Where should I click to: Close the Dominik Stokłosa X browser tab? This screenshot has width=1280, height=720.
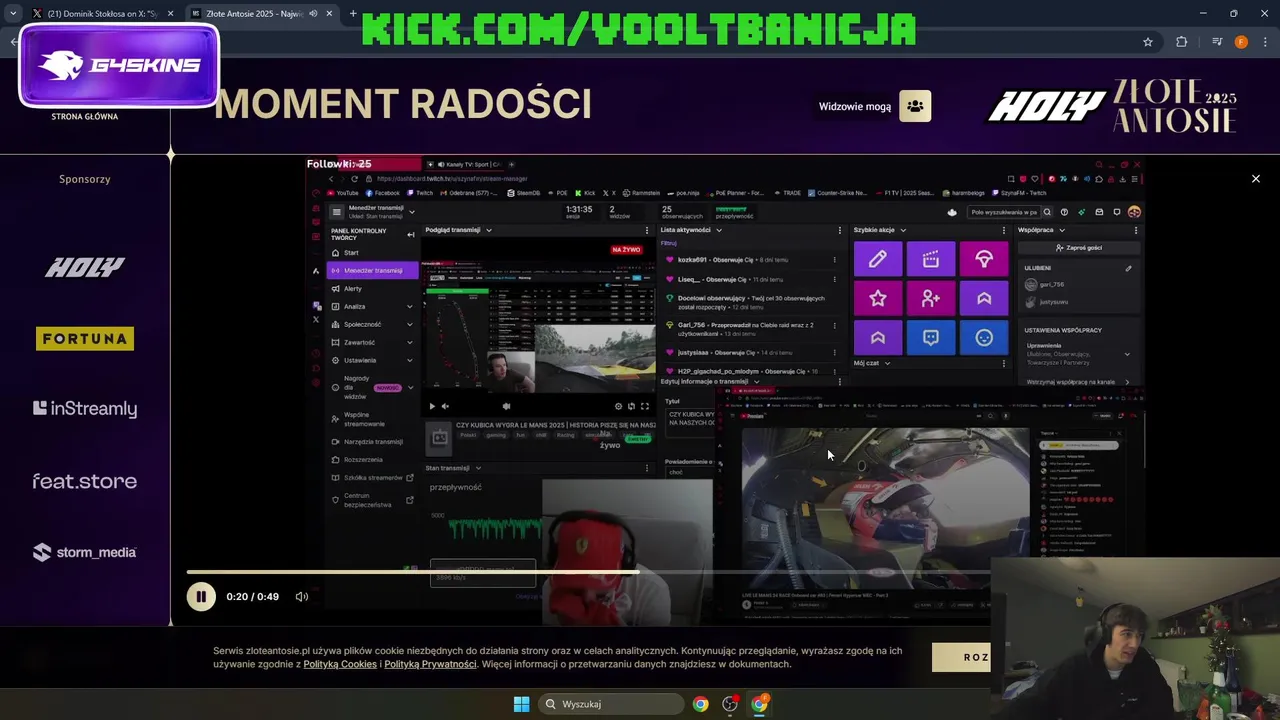coord(171,14)
